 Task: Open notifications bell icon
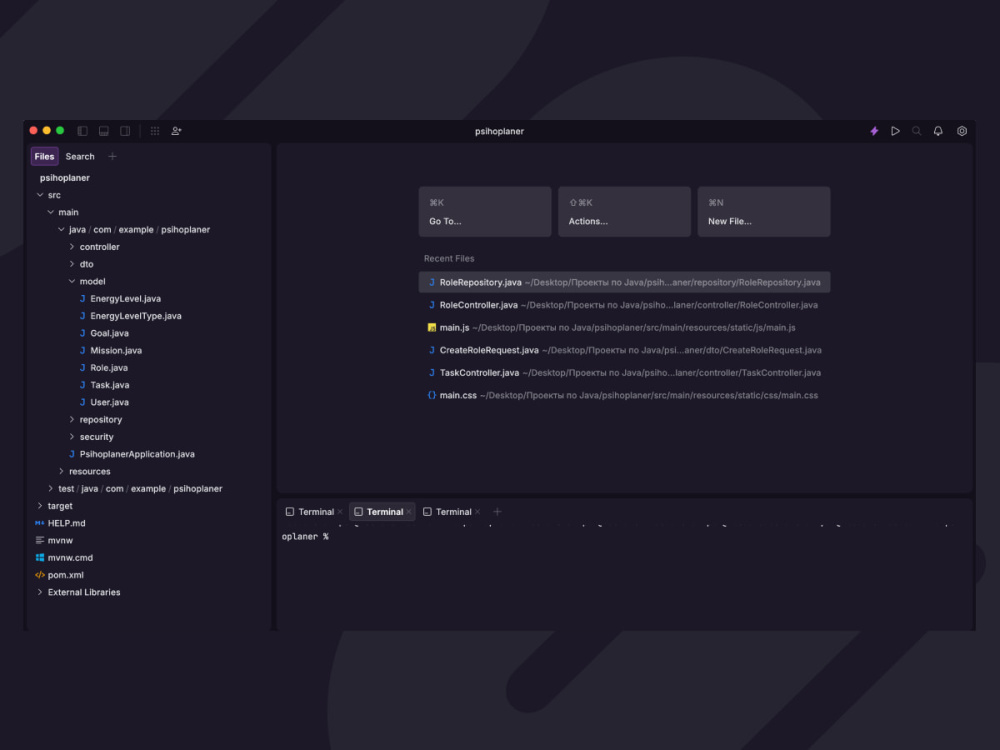pos(938,131)
